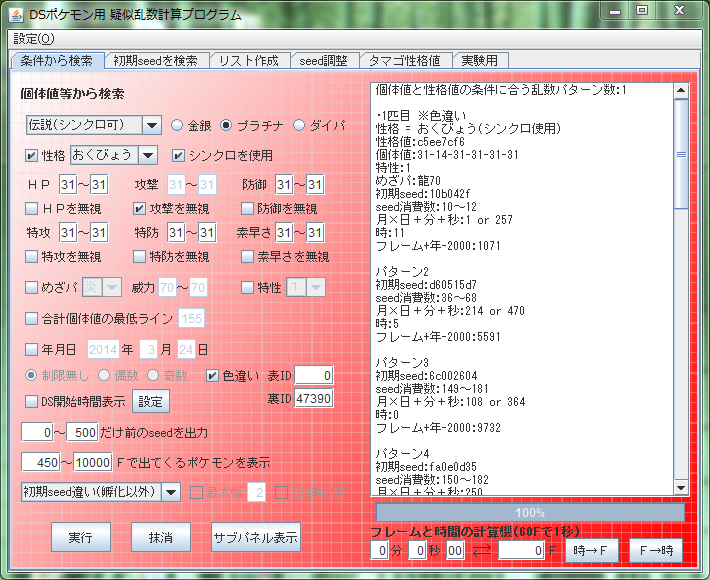Select the ダイパ radio button
The height and width of the screenshot is (580, 710).
(x=299, y=125)
